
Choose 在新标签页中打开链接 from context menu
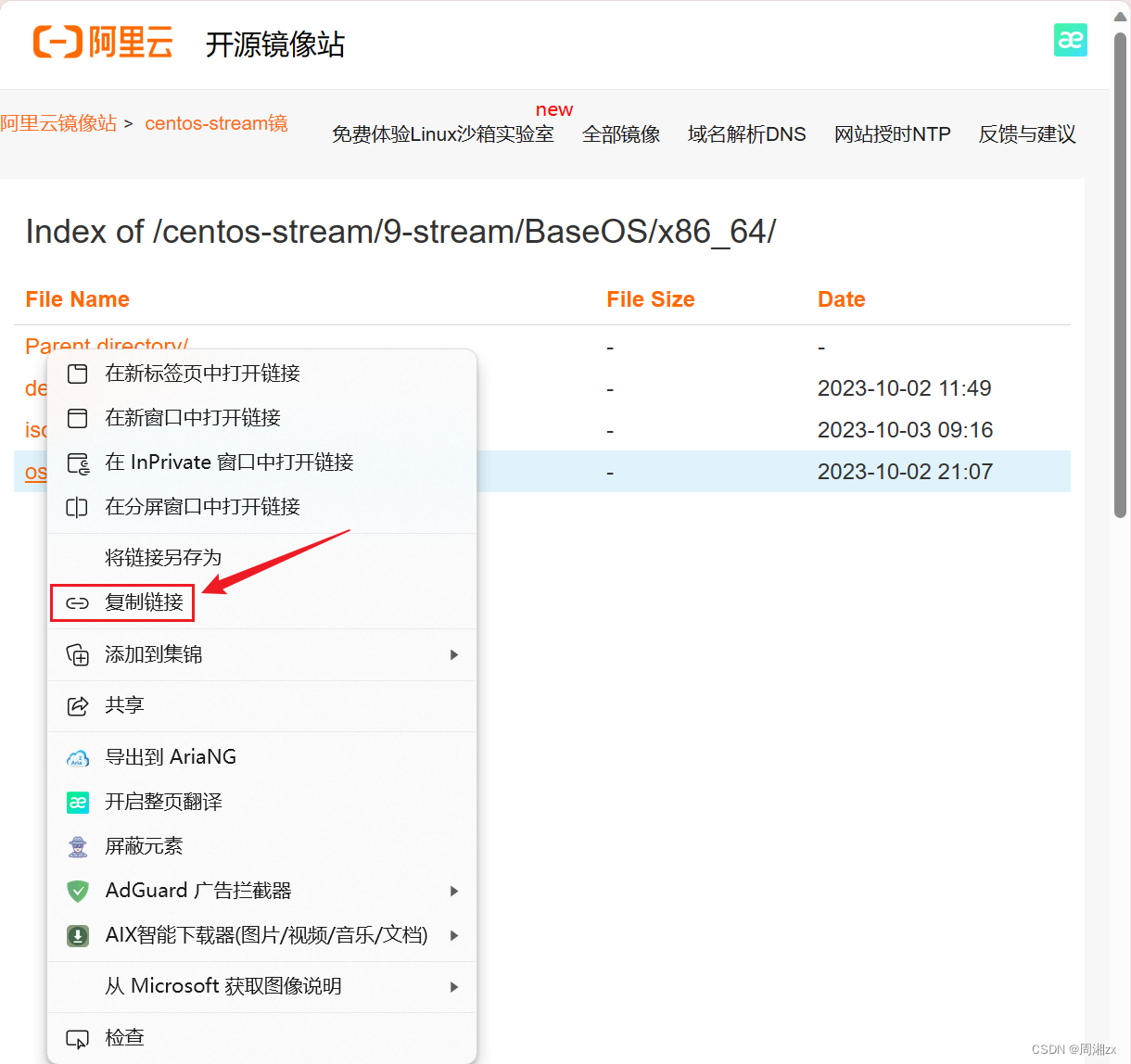261,374
